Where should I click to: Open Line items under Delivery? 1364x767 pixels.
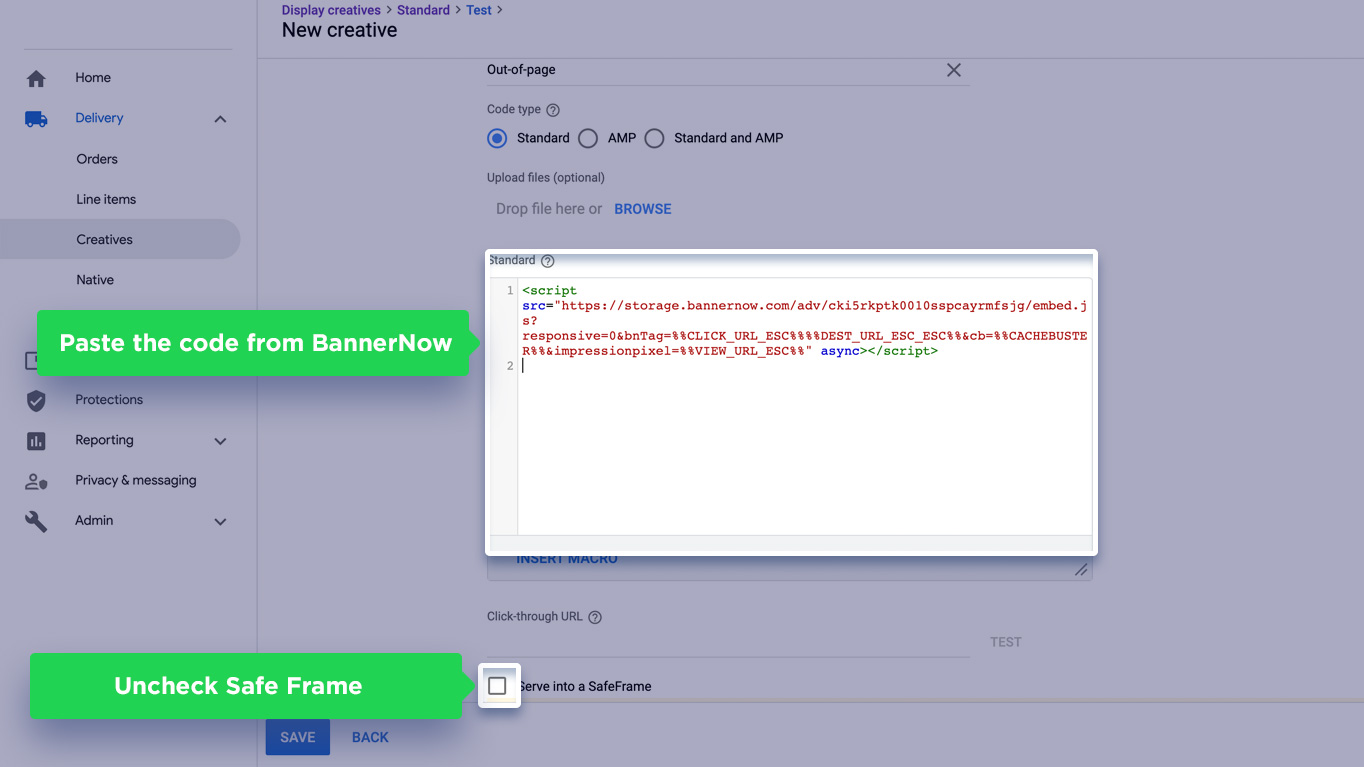(106, 199)
